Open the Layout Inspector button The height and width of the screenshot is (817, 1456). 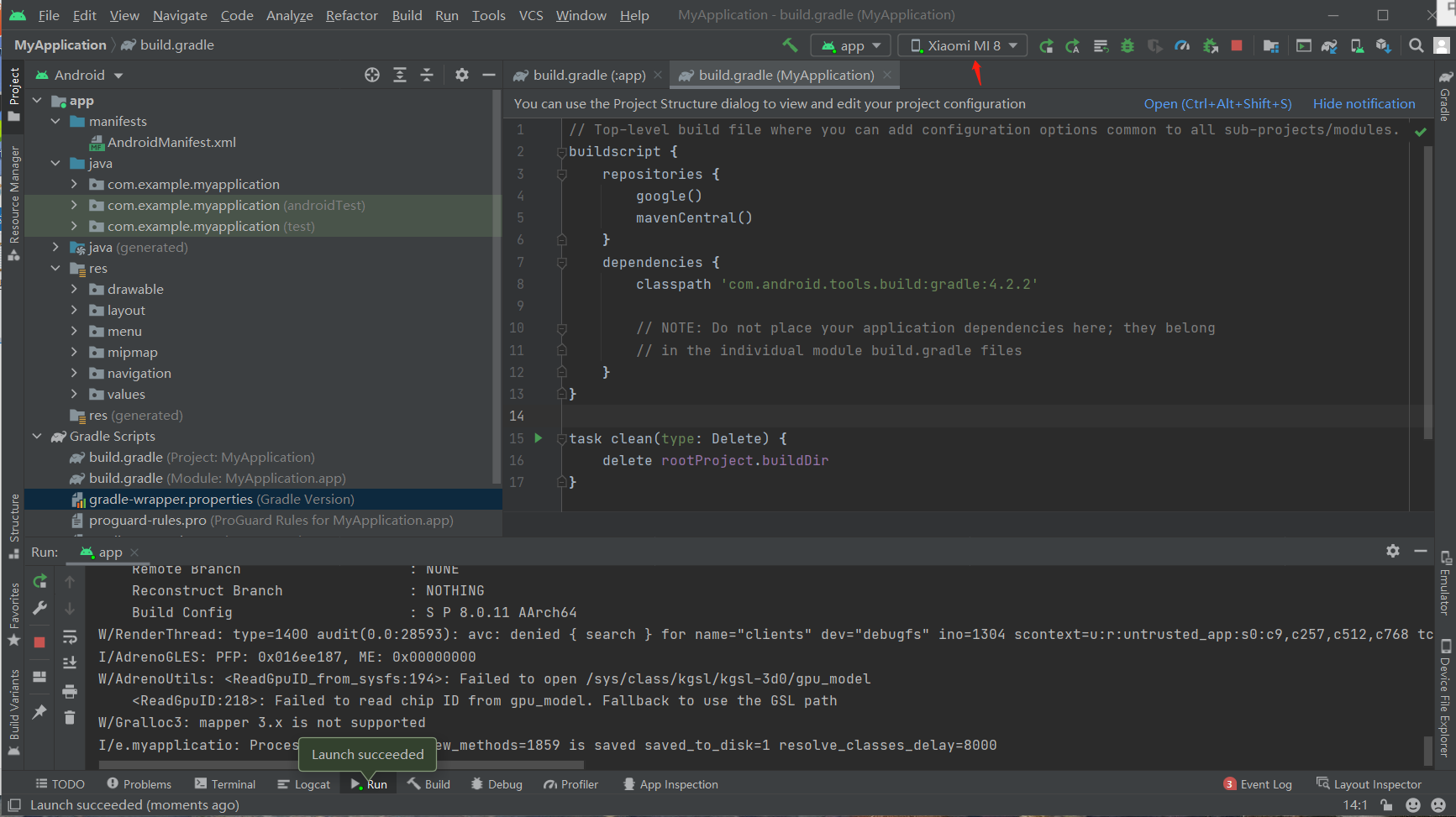pyautogui.click(x=1369, y=784)
